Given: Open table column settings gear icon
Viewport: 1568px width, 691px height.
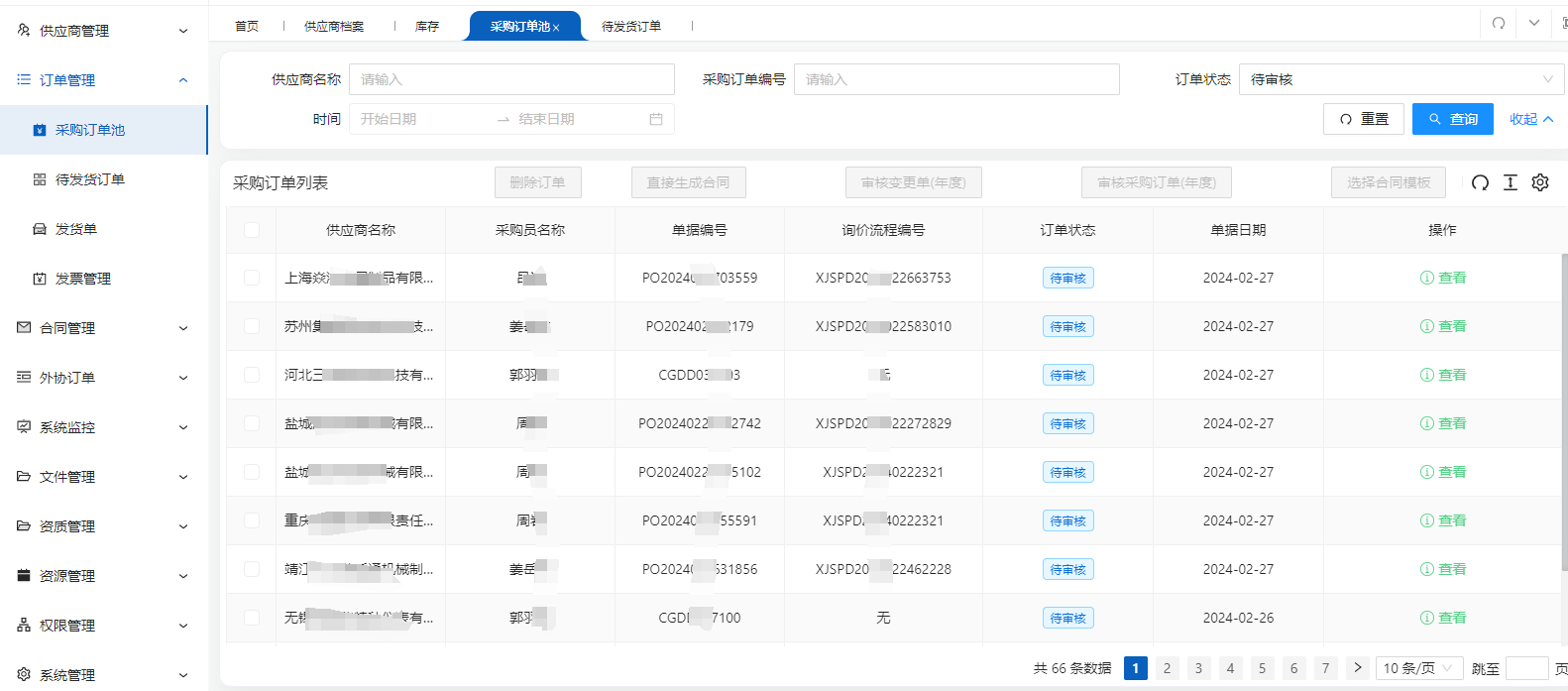Looking at the screenshot, I should 1539,182.
